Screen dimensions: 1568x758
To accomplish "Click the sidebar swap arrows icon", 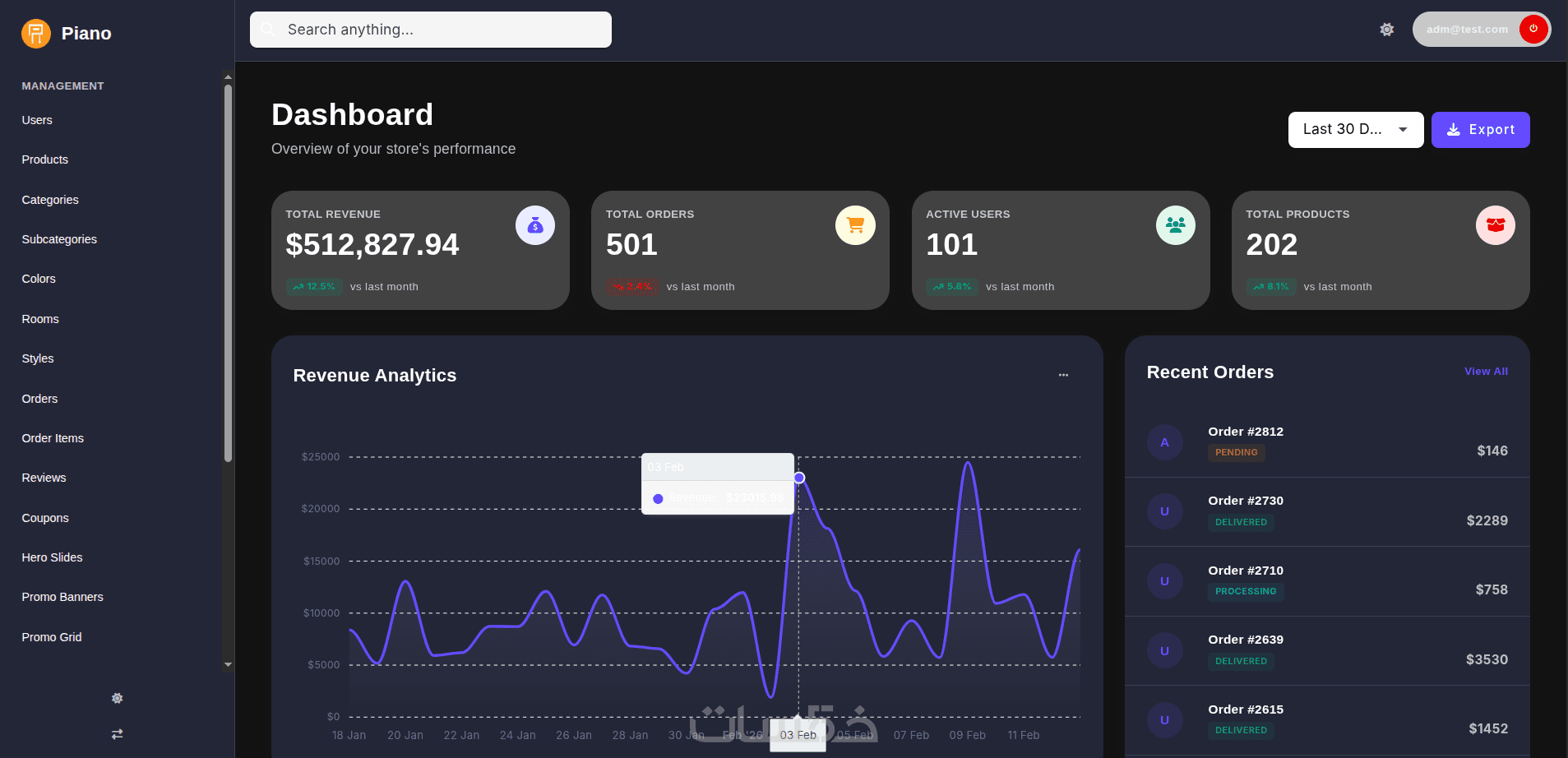I will click(x=118, y=734).
